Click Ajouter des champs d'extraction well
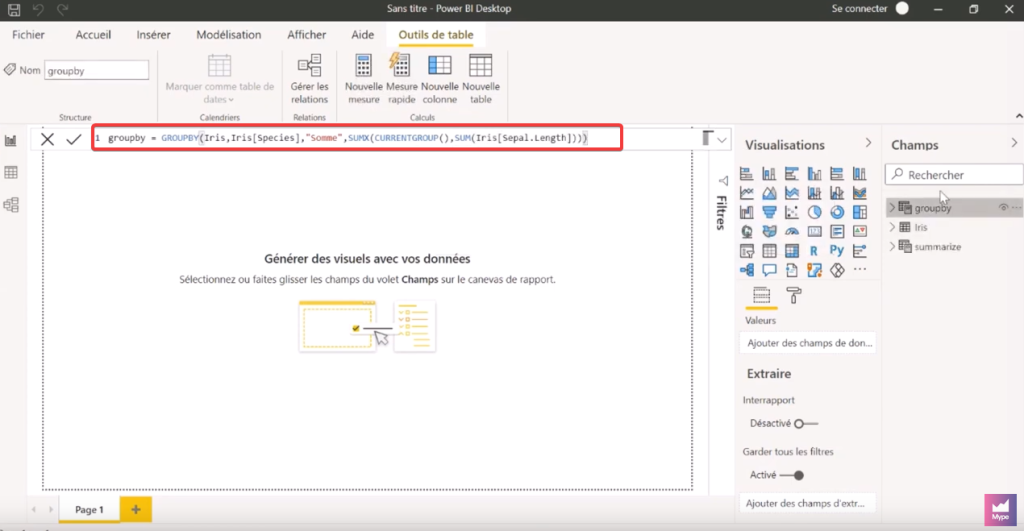1024x531 pixels. coord(808,504)
